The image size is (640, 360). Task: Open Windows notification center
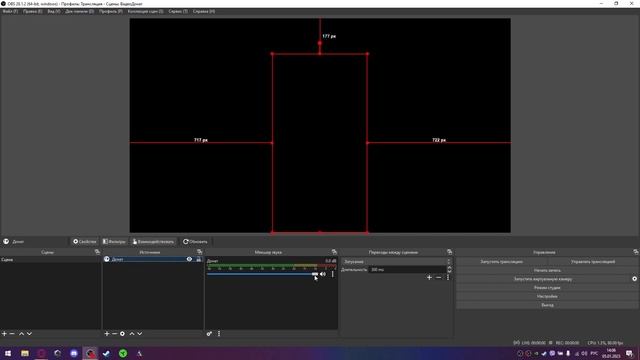(x=630, y=353)
